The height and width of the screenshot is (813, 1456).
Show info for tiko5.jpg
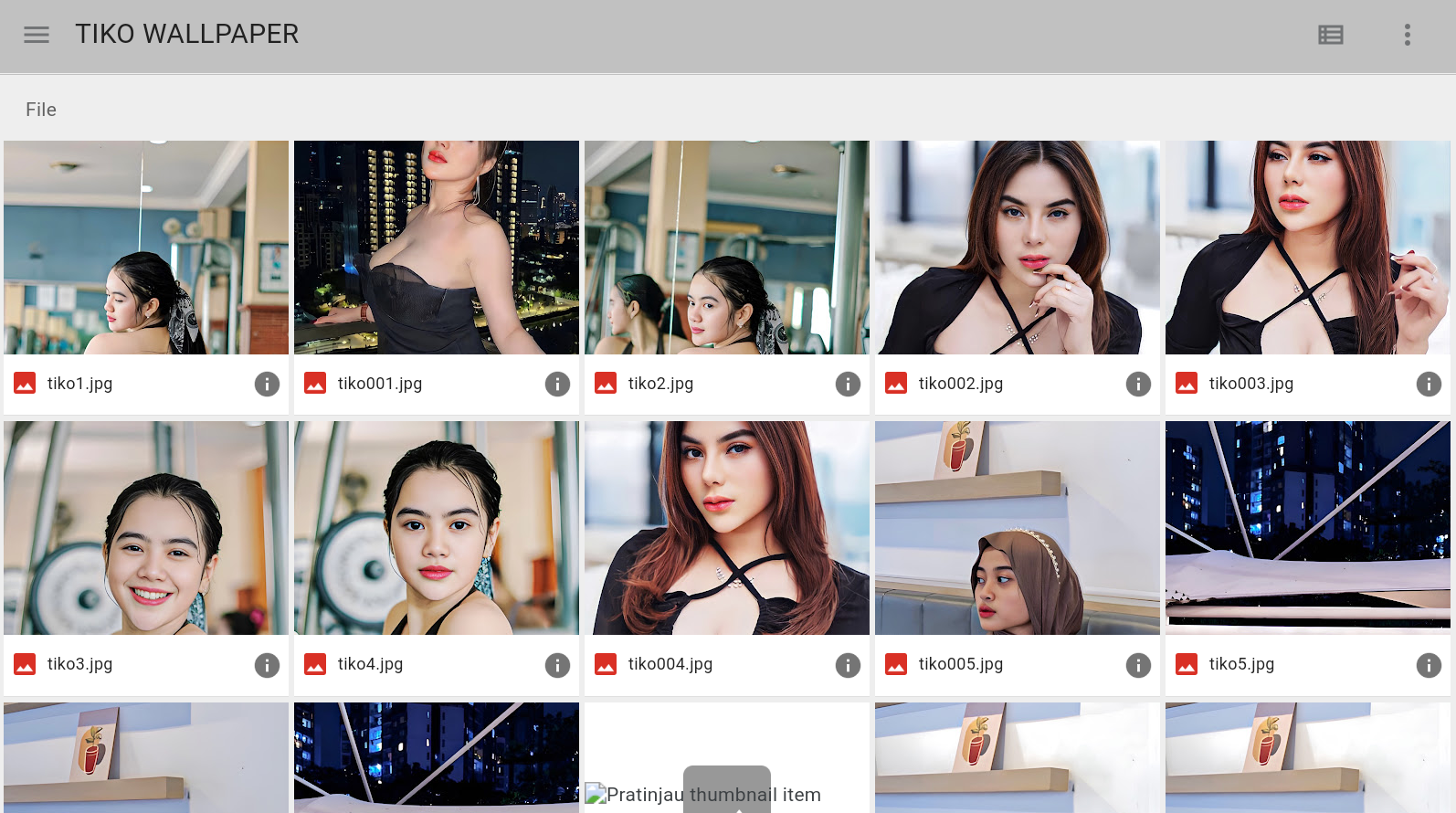(1429, 665)
